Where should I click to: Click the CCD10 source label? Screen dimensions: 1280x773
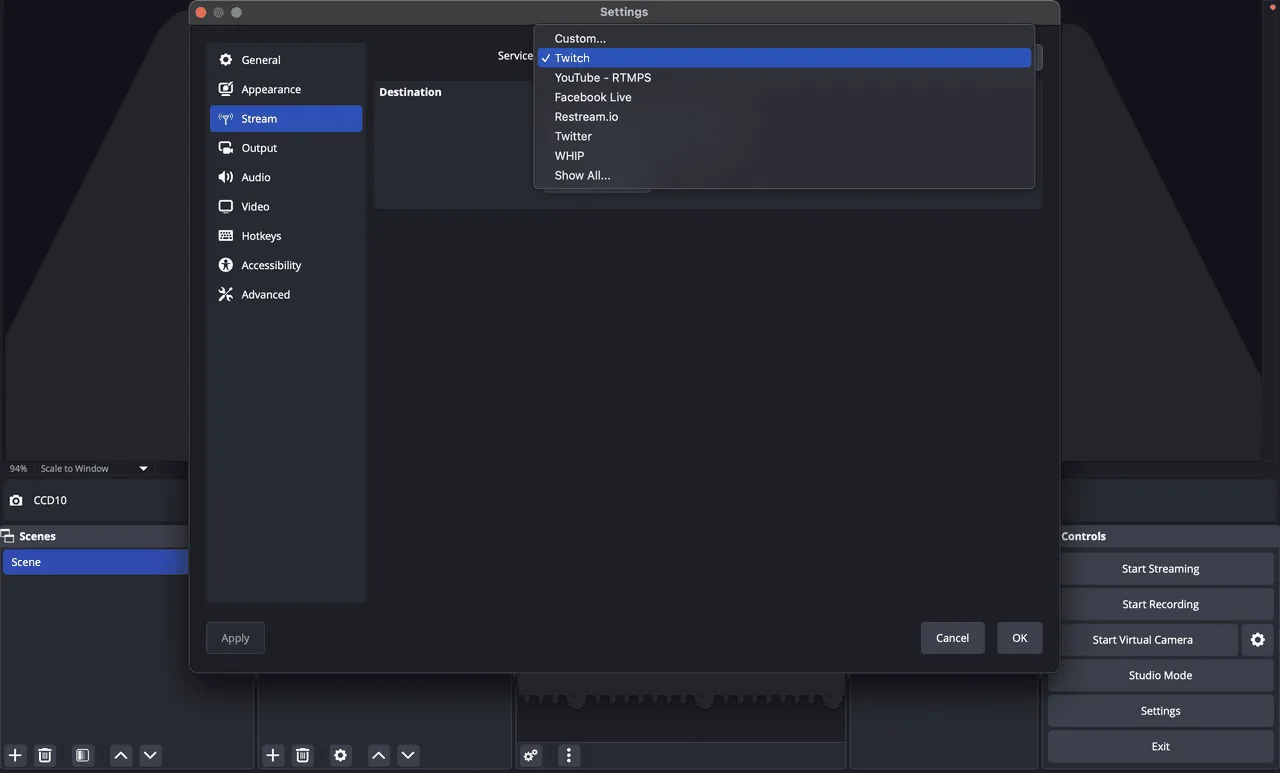(50, 500)
